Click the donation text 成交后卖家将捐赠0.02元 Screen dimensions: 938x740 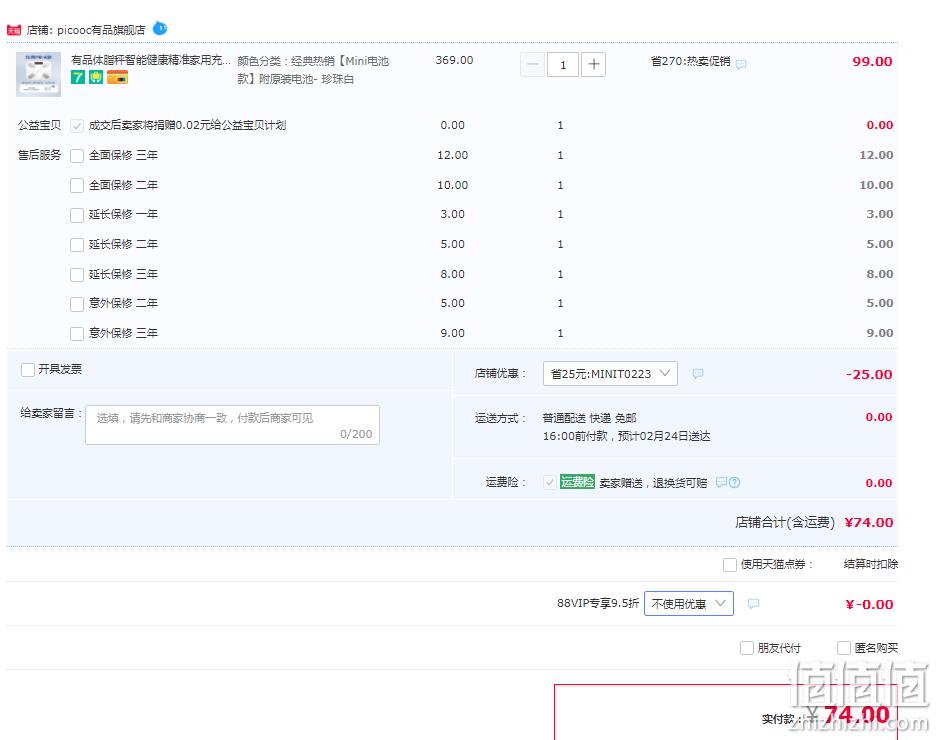click(x=187, y=125)
